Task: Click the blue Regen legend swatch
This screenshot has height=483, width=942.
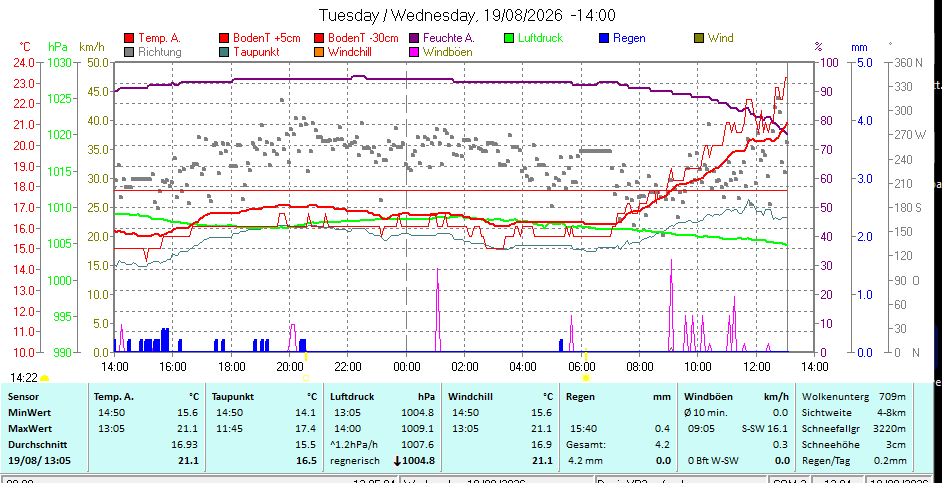Action: [x=603, y=38]
